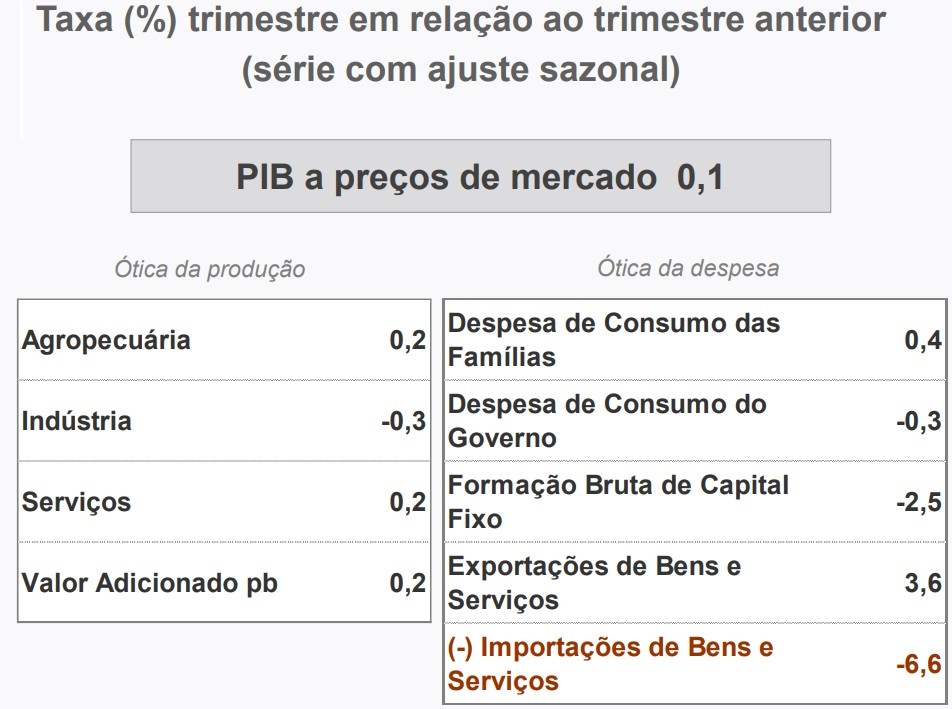Select the 'Agropecuária' row label
Viewport: 952px width, 709px height.
click(106, 340)
